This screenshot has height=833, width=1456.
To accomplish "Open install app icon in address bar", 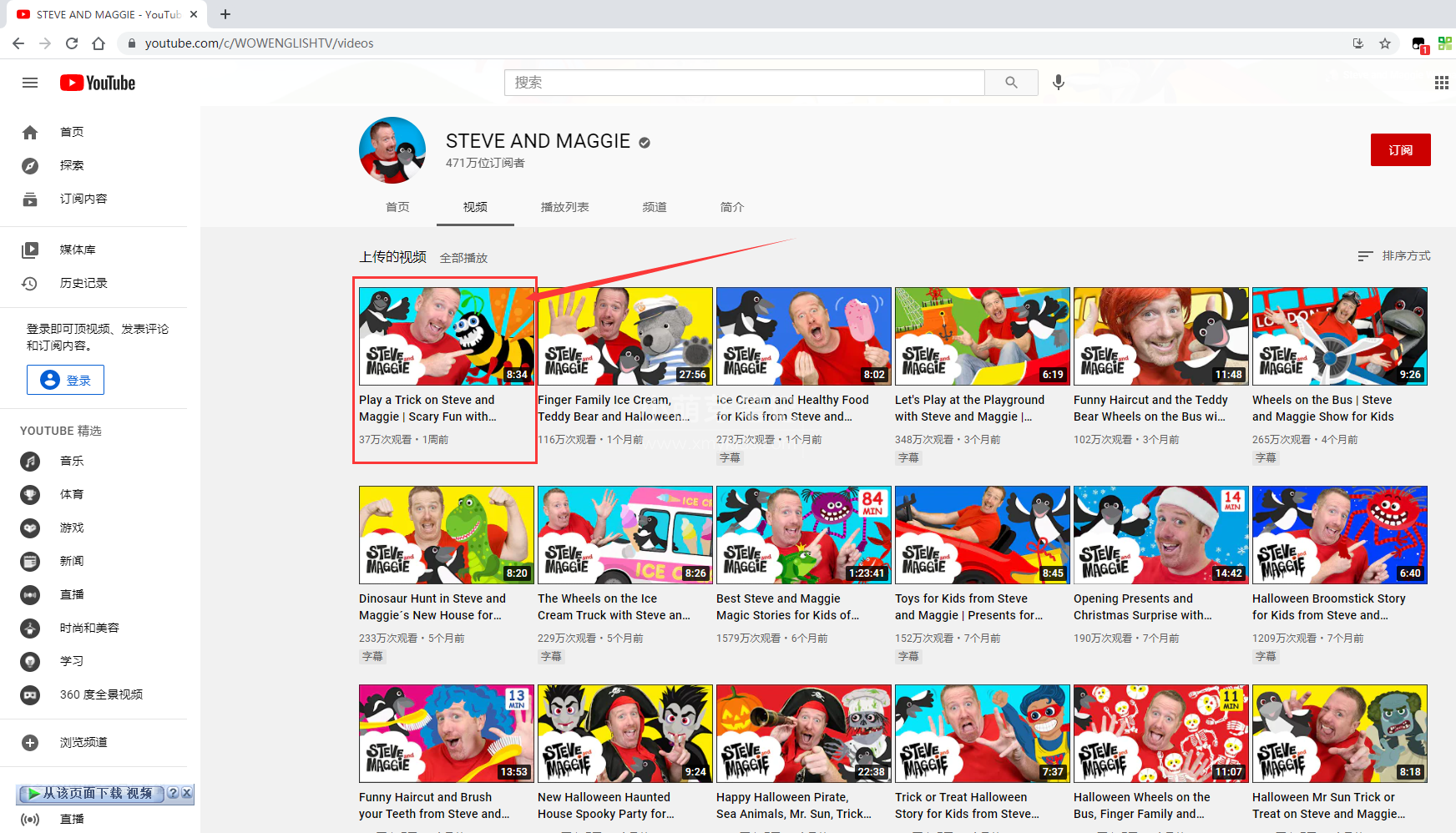I will click(1358, 43).
